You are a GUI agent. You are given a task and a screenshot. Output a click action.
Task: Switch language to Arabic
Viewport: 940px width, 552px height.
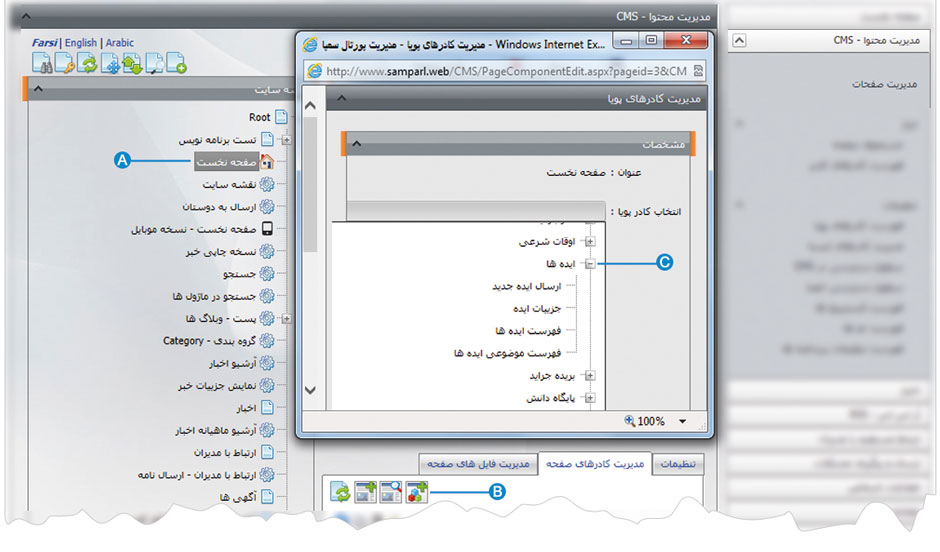click(119, 43)
